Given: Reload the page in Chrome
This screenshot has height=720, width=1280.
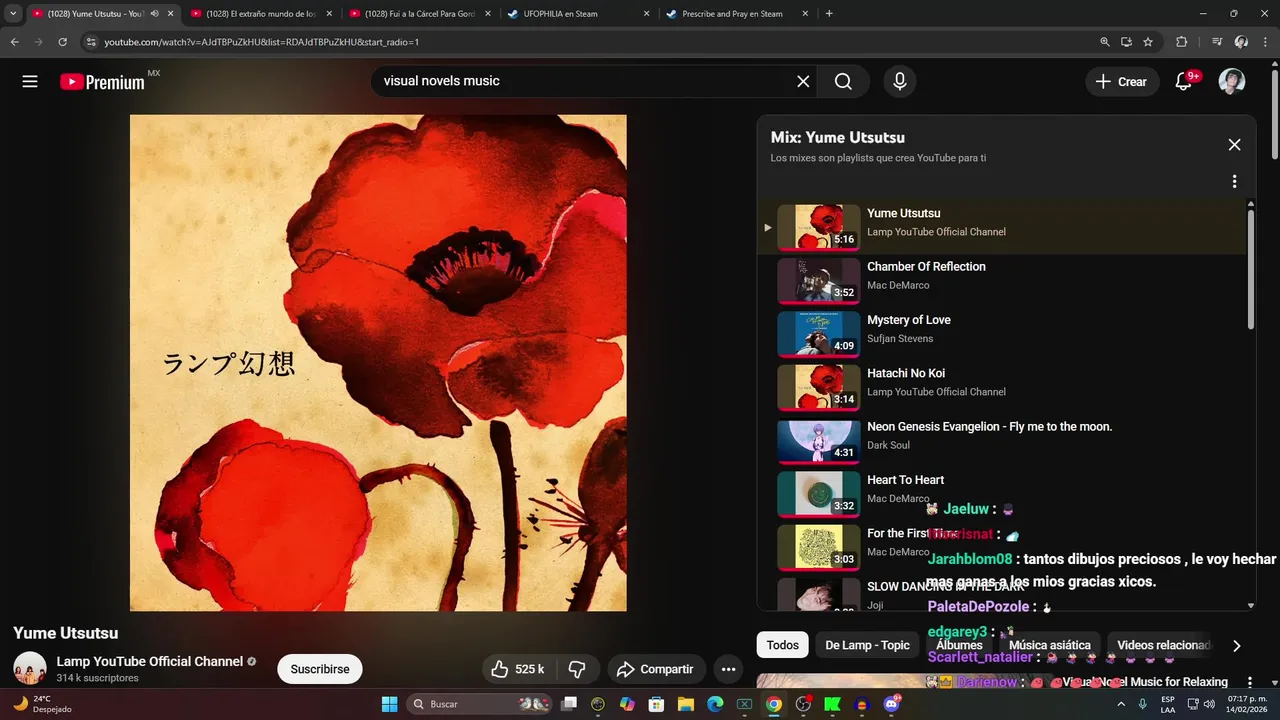Looking at the screenshot, I should [62, 42].
